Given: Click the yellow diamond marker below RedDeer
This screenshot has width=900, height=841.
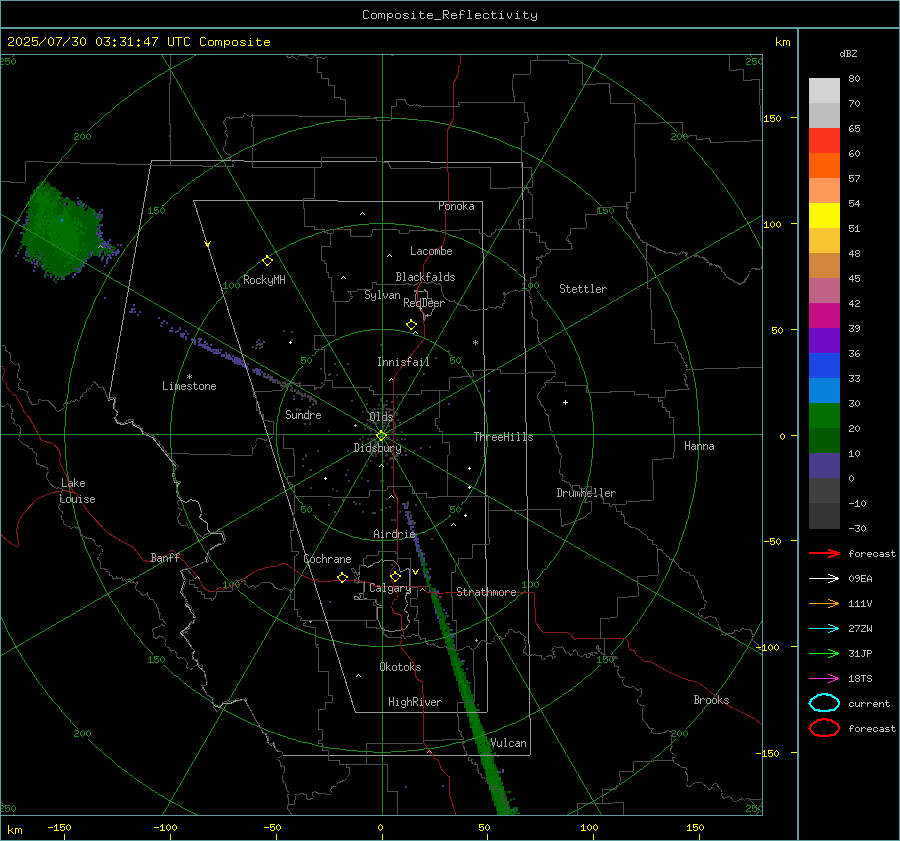Looking at the screenshot, I should [411, 325].
